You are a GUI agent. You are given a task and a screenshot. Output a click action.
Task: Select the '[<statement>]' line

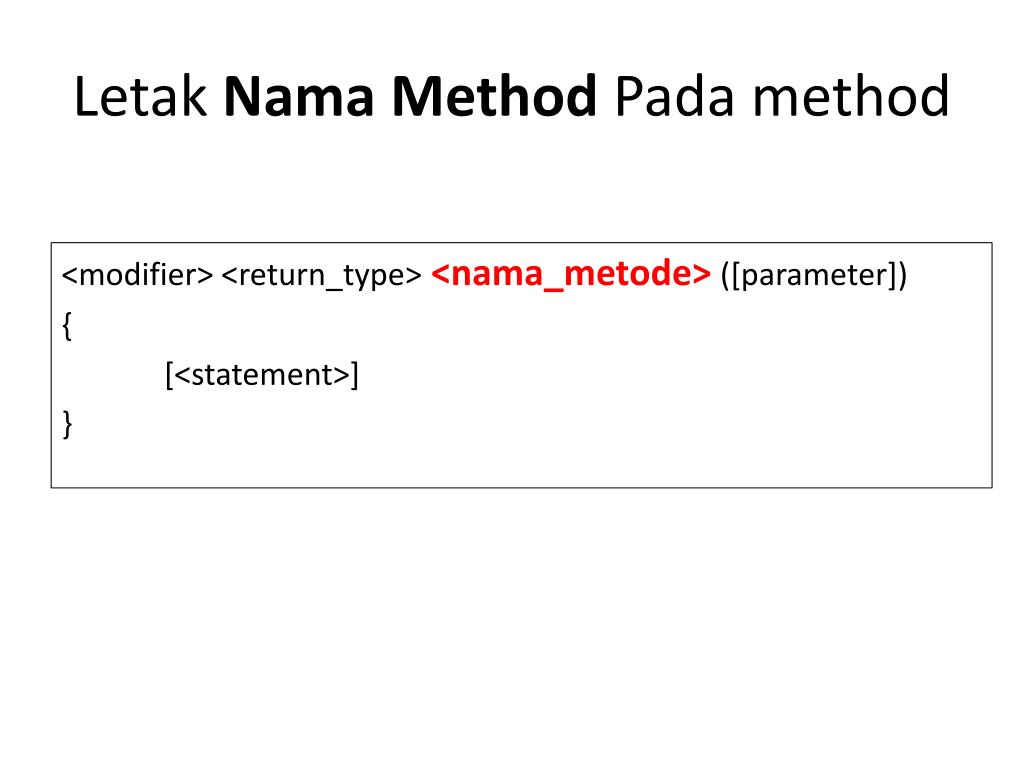click(262, 376)
